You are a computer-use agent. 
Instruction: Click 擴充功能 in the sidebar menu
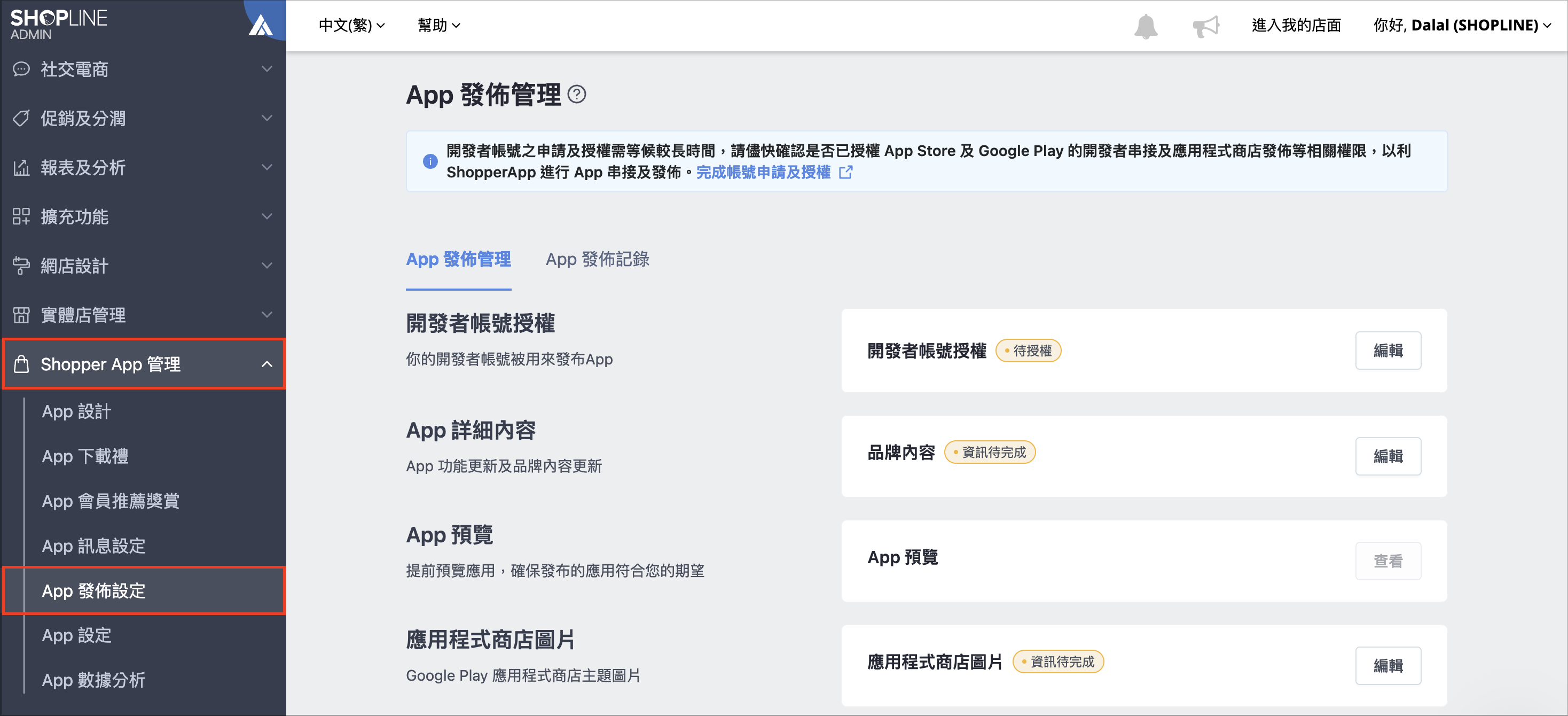[x=74, y=217]
